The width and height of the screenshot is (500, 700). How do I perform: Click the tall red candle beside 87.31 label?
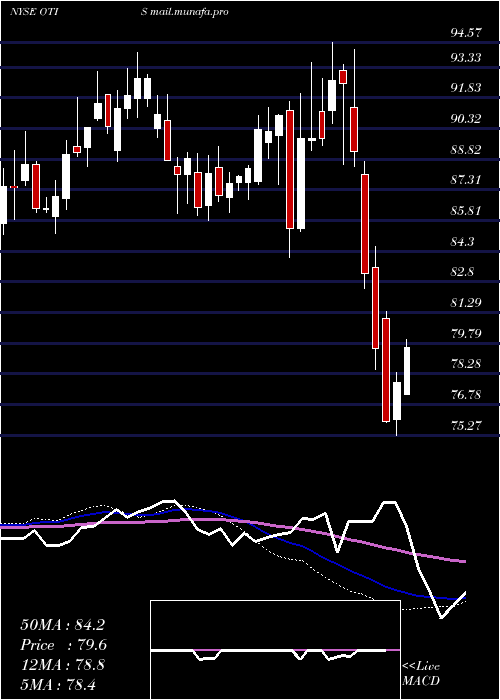365,224
